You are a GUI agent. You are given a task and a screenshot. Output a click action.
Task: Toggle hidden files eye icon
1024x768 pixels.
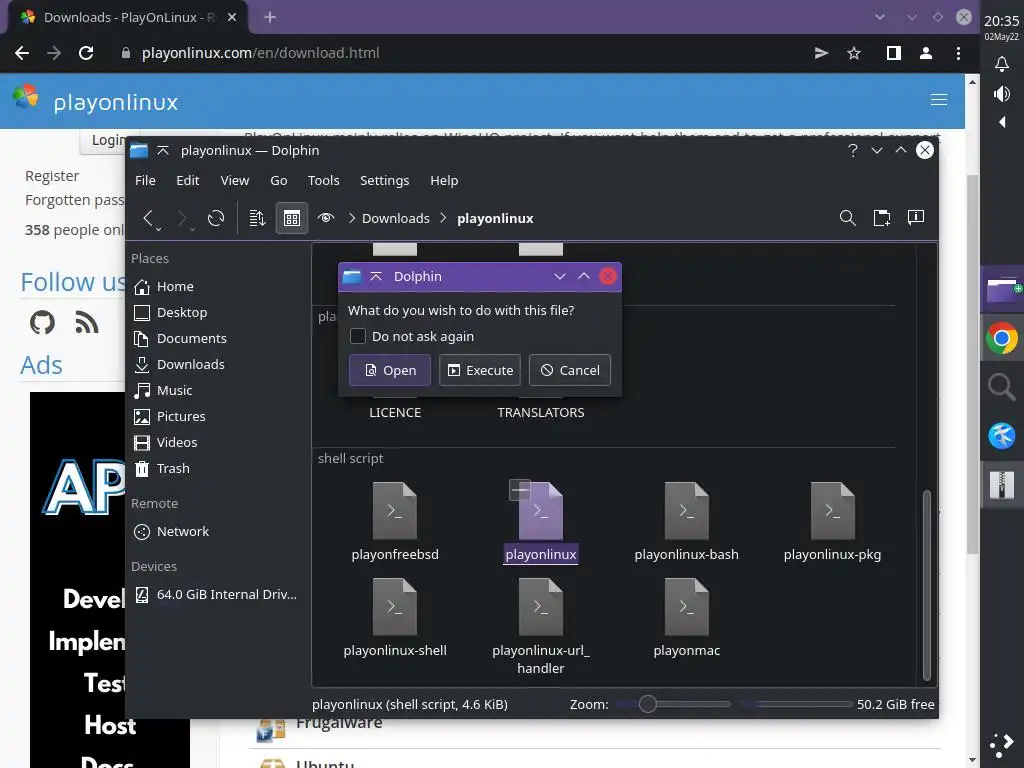(326, 217)
